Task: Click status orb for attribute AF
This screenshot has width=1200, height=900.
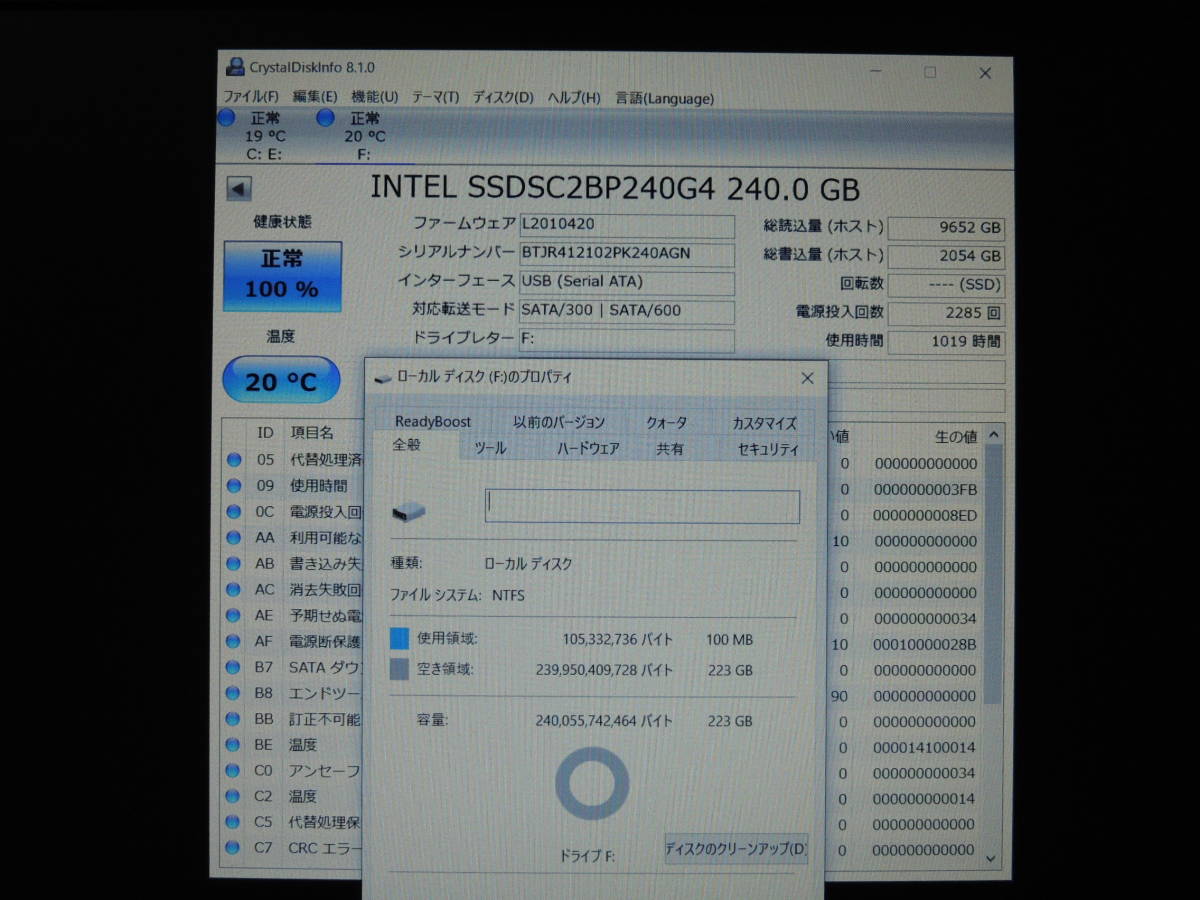Action: pyautogui.click(x=234, y=641)
